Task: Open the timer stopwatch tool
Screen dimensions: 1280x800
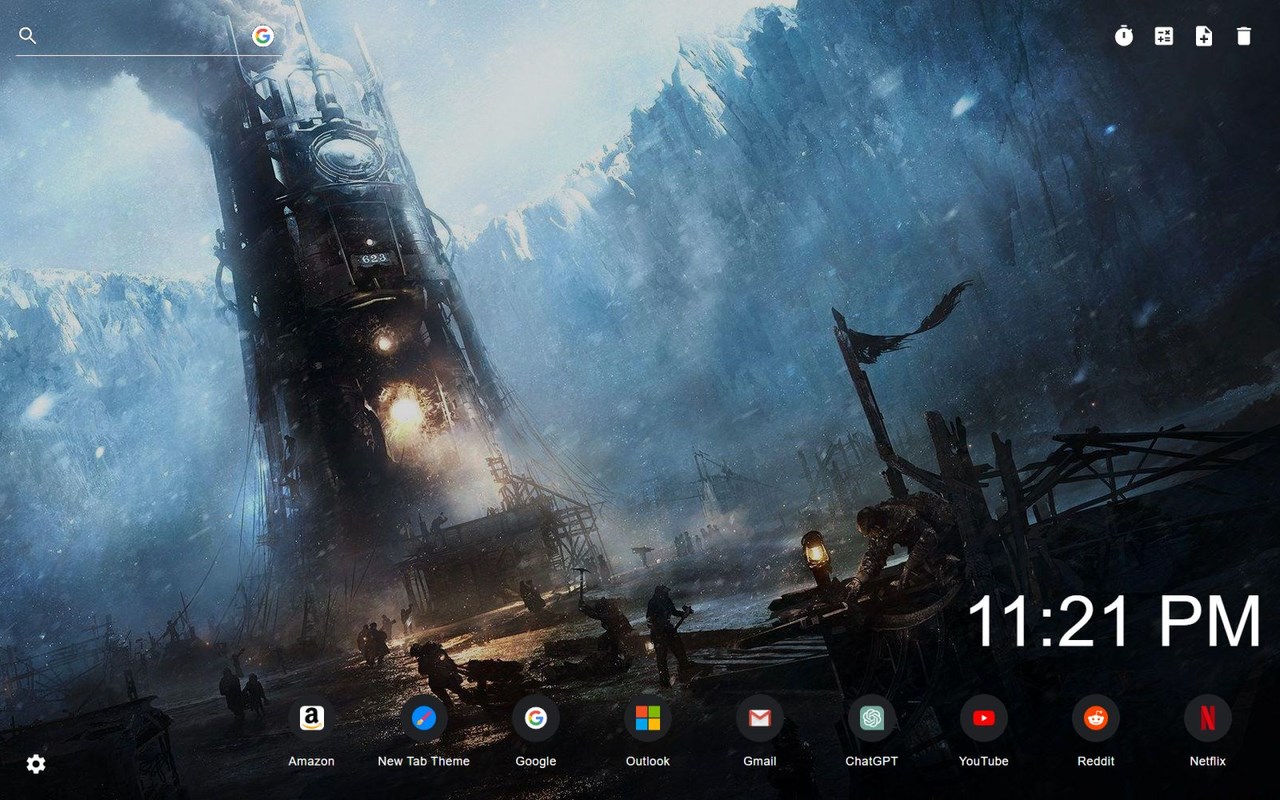Action: click(x=1124, y=36)
